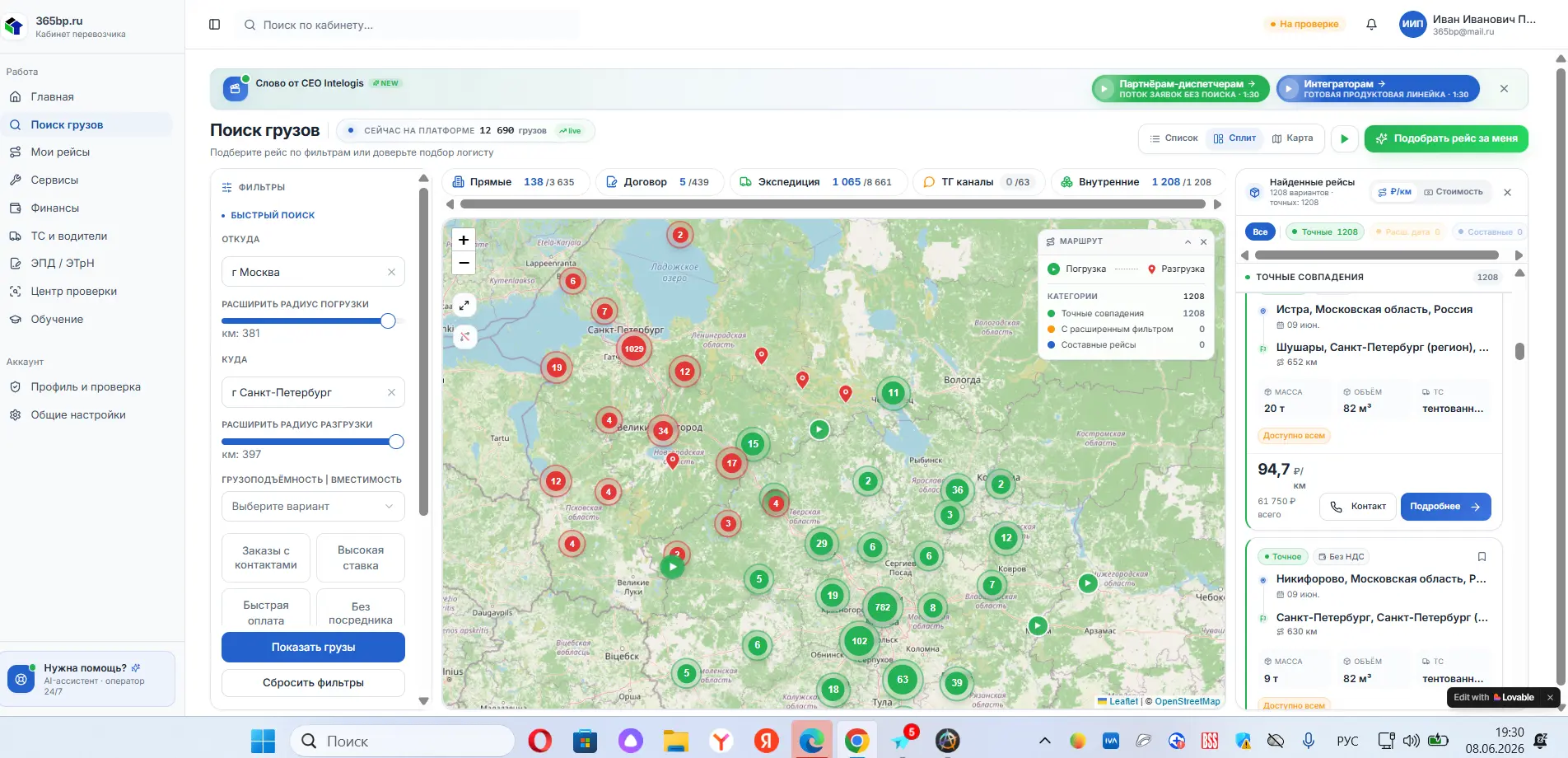Open the Договор category tab
The image size is (1568, 758).
coord(659,182)
